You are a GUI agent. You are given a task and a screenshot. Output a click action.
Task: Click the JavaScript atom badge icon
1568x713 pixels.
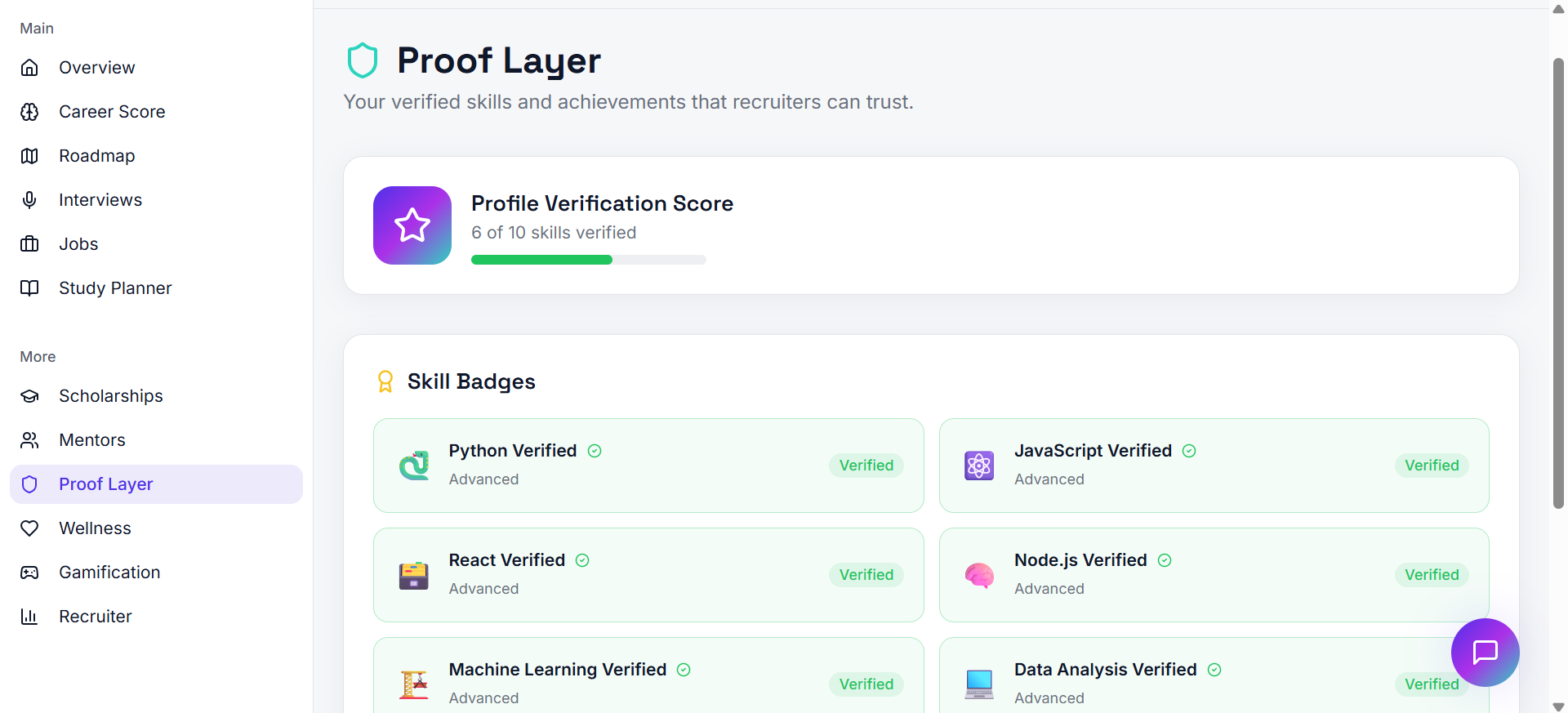979,466
